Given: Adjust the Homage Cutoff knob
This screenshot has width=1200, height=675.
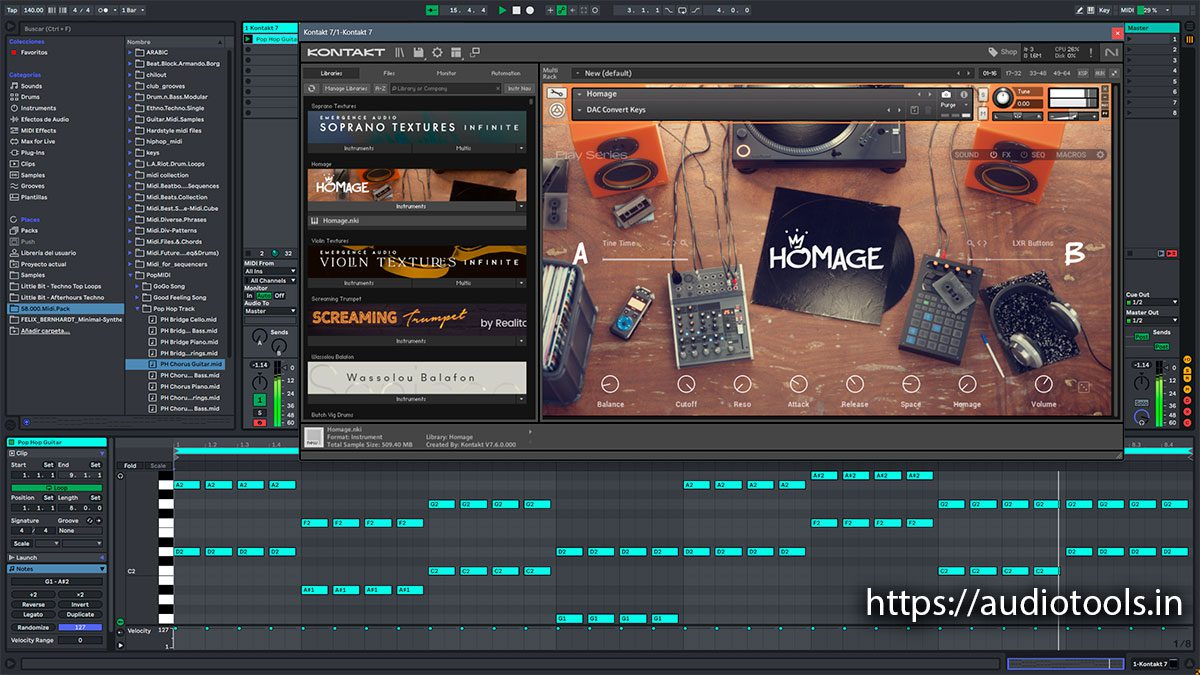Looking at the screenshot, I should click(686, 385).
